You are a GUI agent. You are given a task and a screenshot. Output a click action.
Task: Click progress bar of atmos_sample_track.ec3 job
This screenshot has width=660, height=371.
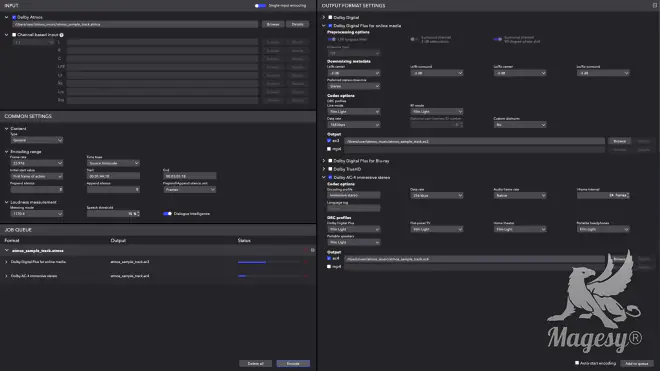point(269,262)
